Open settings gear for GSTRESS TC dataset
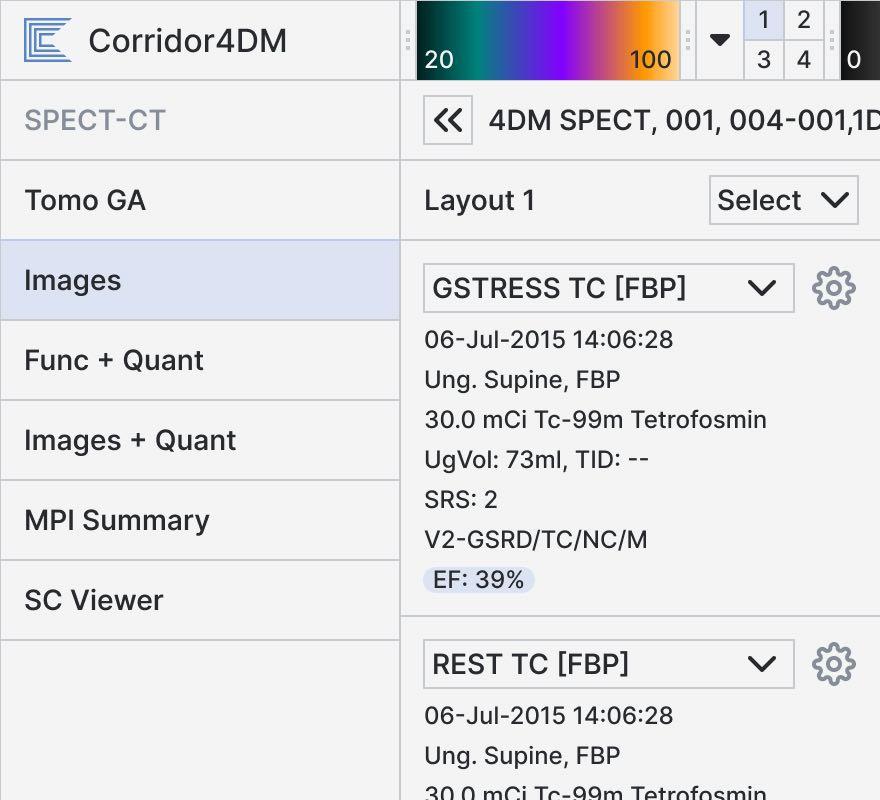880x800 pixels. pyautogui.click(x=833, y=288)
